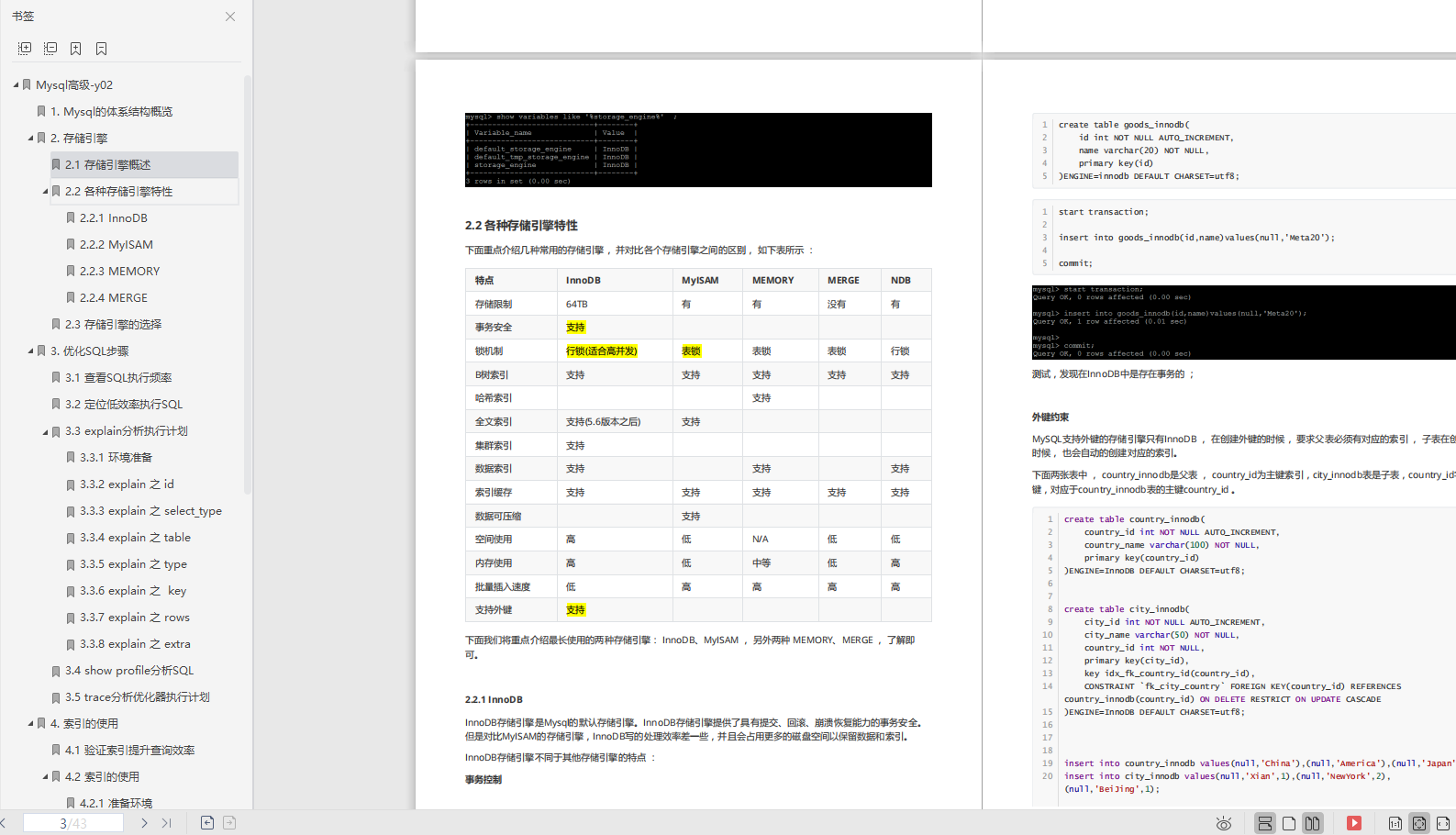This screenshot has height=835, width=1456.
Task: Open bookmark 3.4 show profile分析SQL
Action: (x=129, y=670)
